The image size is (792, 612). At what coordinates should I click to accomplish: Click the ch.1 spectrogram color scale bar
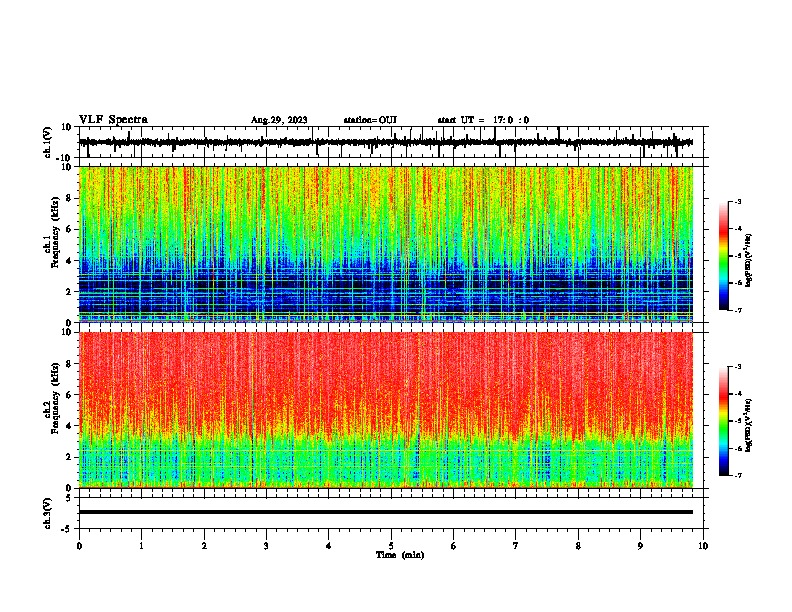724,256
